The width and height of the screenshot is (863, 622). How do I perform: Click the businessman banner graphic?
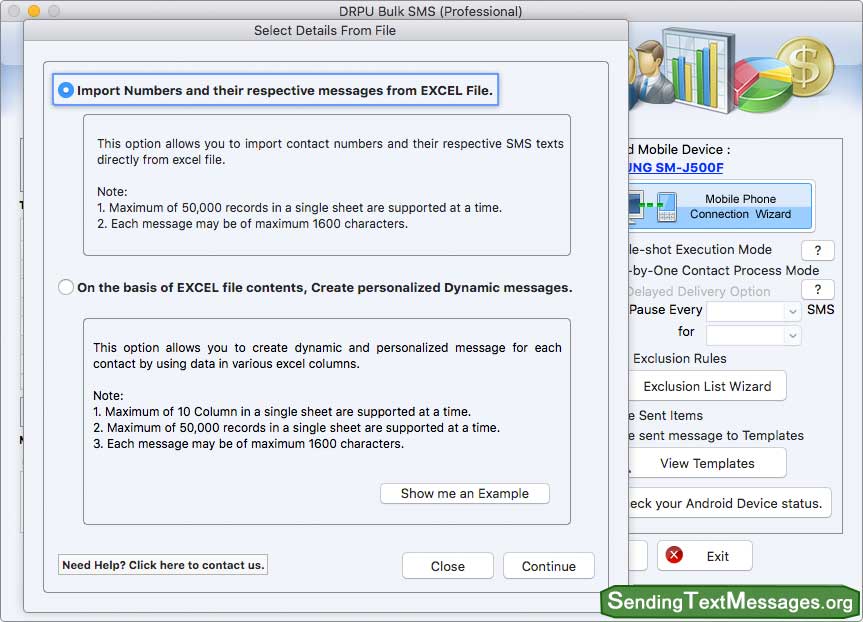651,73
